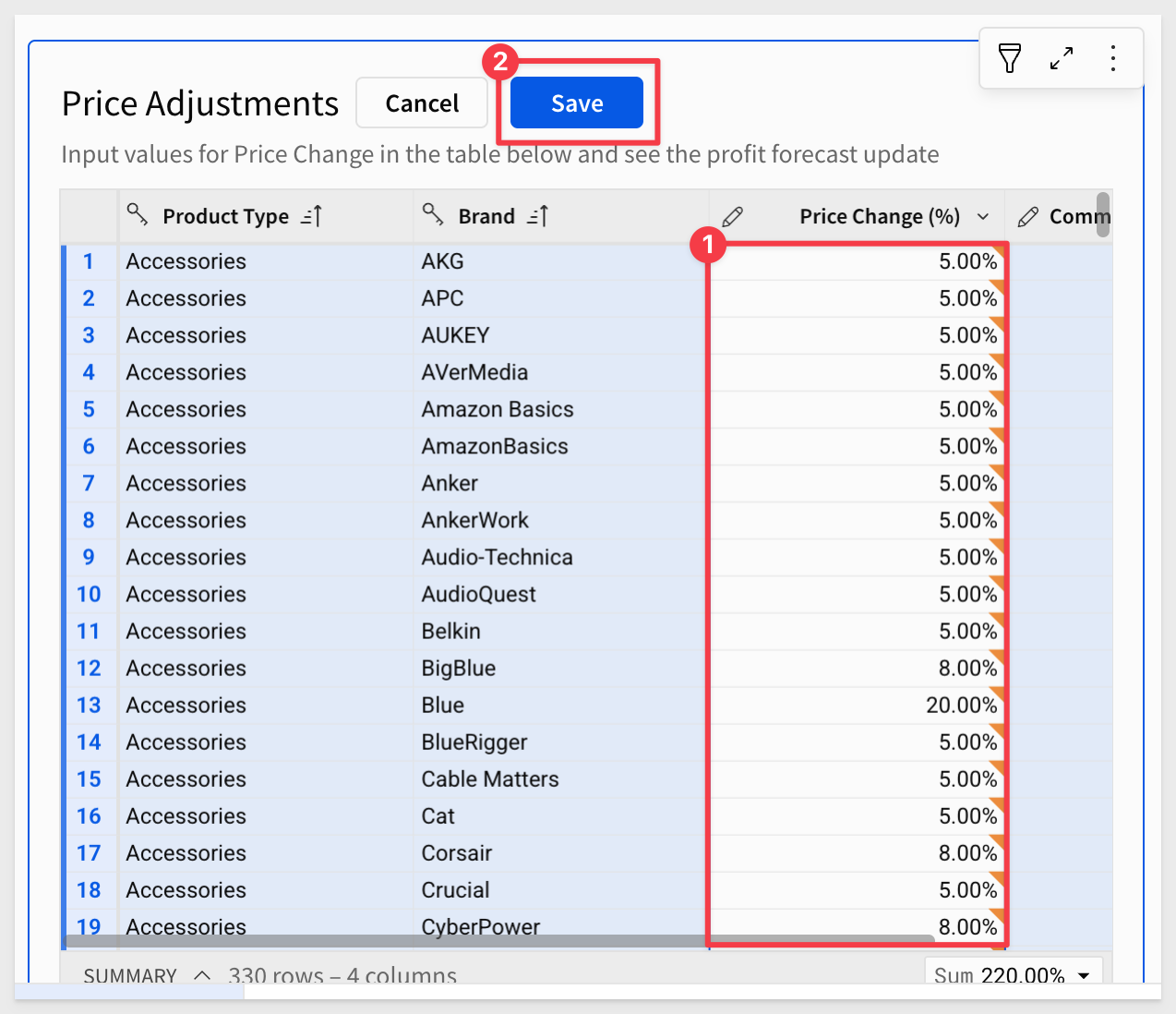Click the CyberPower brand cell
1176x1014 pixels.
(561, 924)
